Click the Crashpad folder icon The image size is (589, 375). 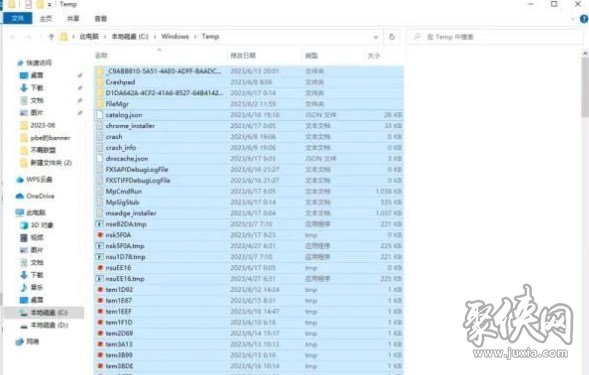pyautogui.click(x=100, y=82)
